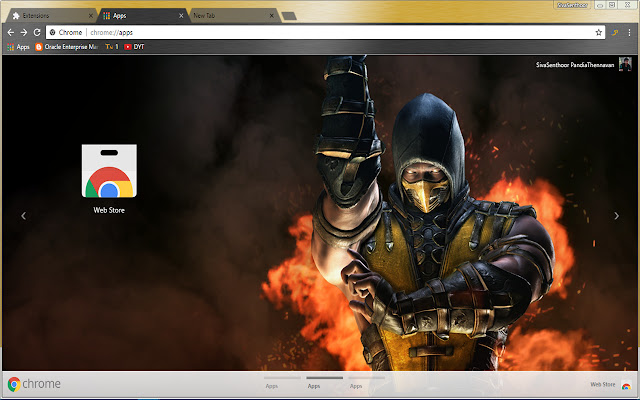Screen dimensions: 640x400
Task: Click the chrome logo in the bottom bar
Action: click(x=34, y=384)
